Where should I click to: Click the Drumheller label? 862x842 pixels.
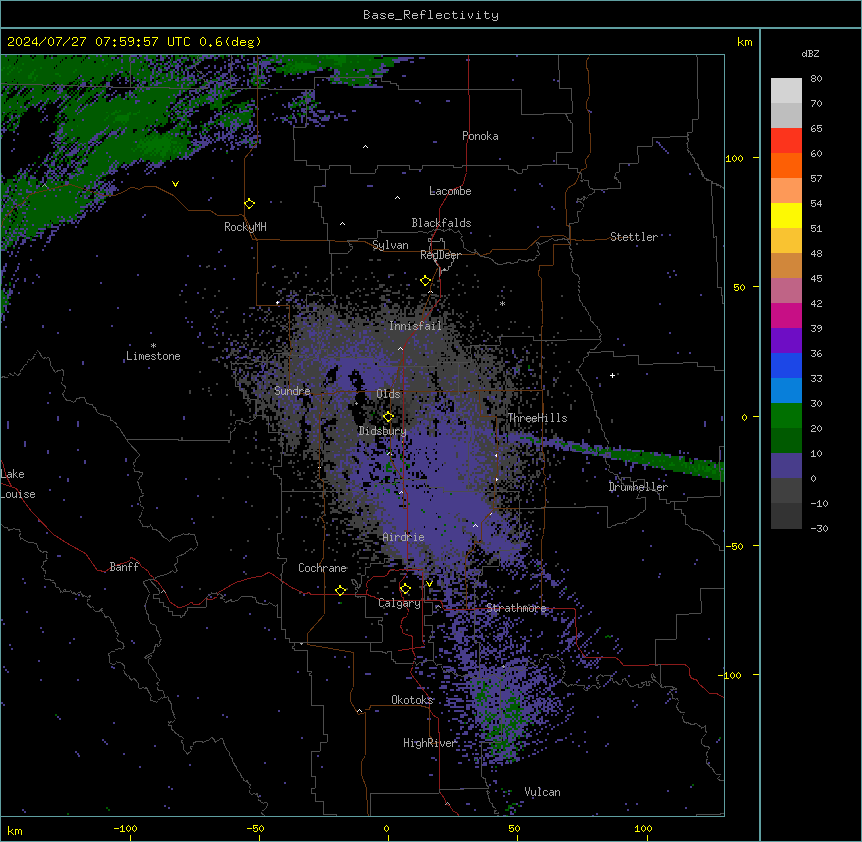[x=638, y=487]
